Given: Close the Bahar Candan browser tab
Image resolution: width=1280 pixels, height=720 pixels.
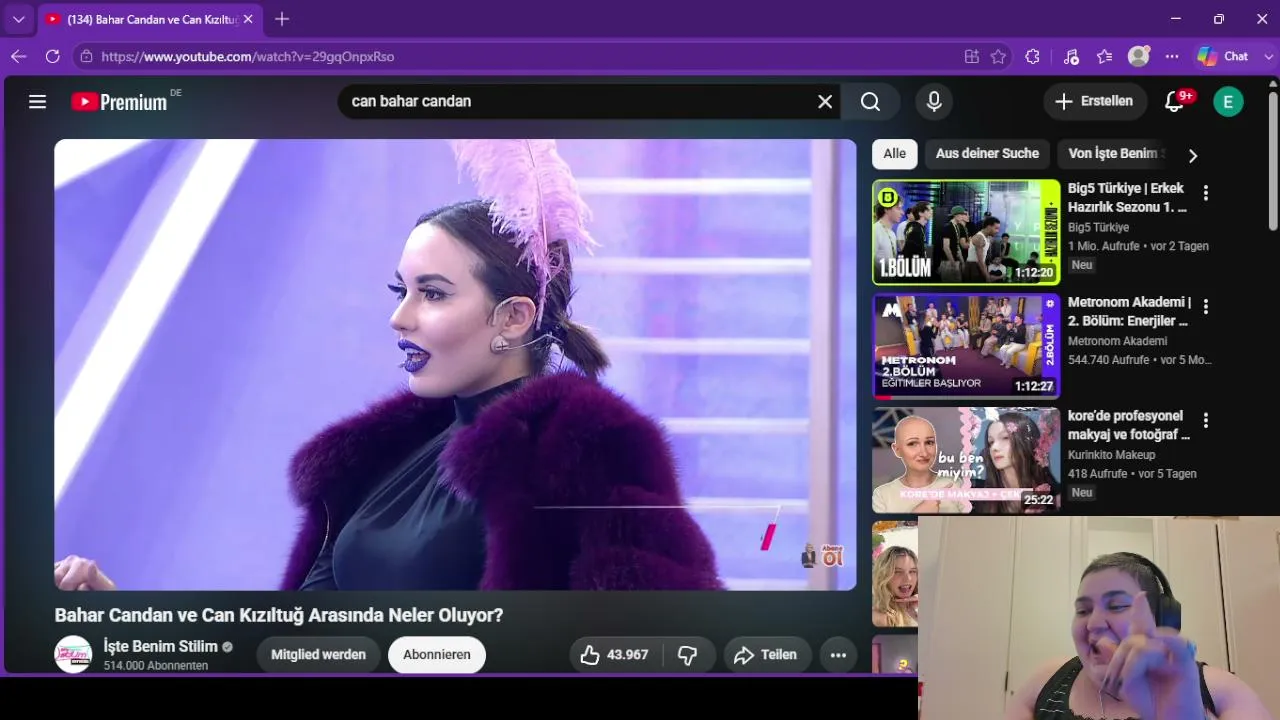Looking at the screenshot, I should [x=248, y=19].
